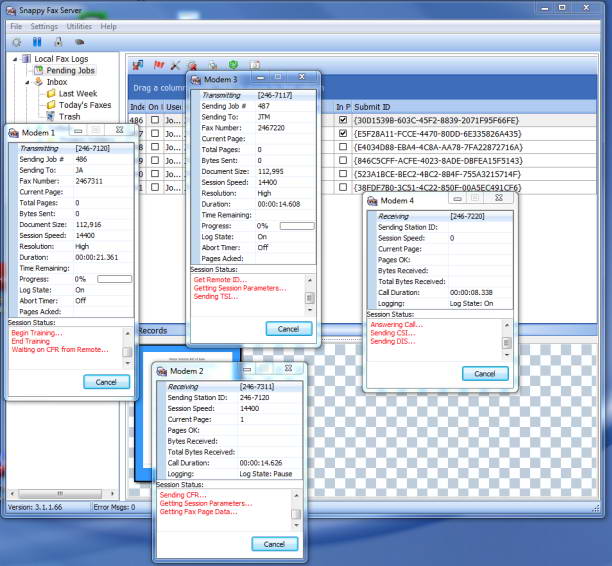Cancel the Modem 3 transmission

(289, 329)
